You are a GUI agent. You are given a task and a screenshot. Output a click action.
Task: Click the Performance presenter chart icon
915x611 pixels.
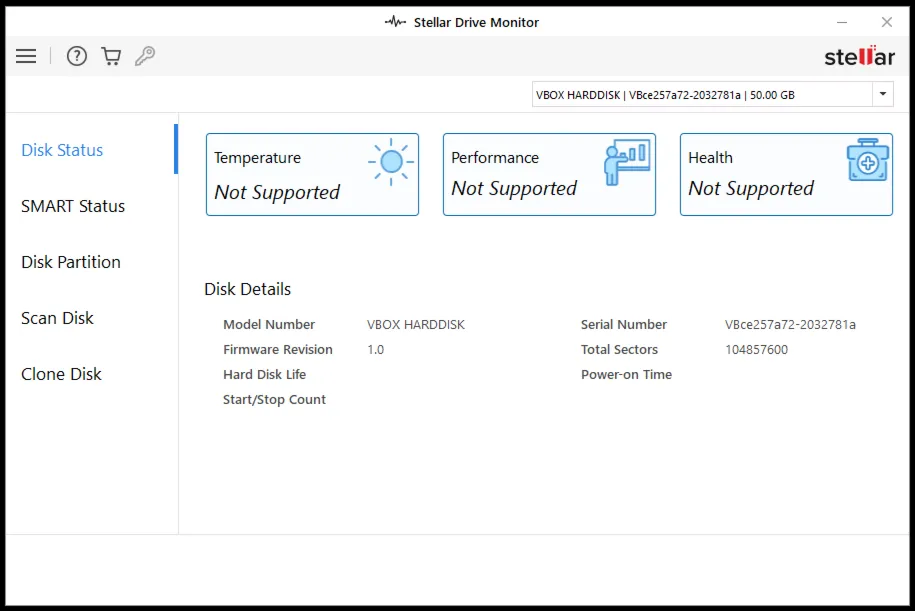coord(627,162)
